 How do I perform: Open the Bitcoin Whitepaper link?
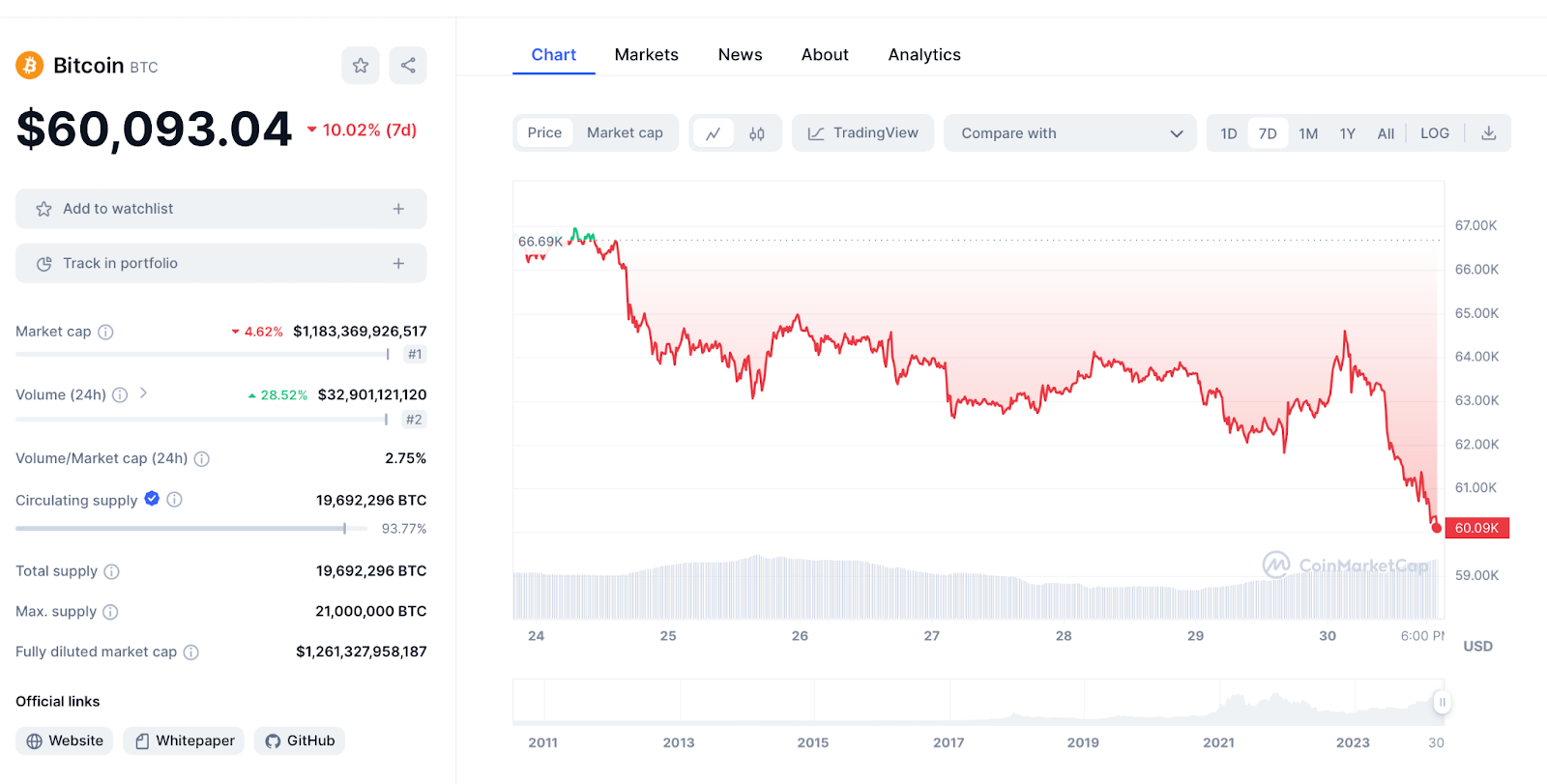[184, 740]
